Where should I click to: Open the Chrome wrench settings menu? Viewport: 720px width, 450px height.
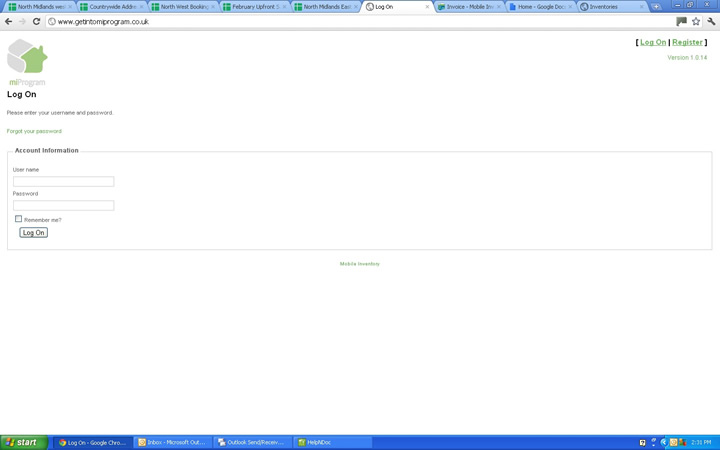pyautogui.click(x=711, y=21)
